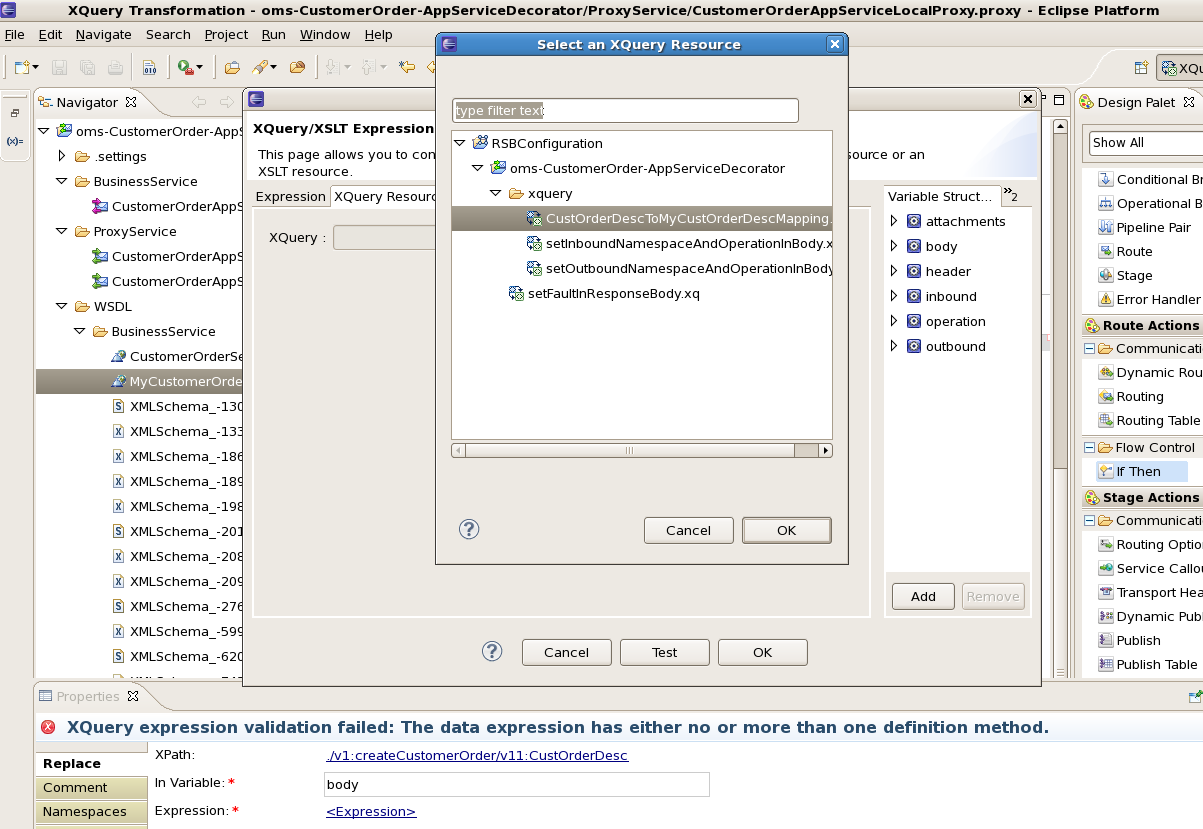Open the Show All palette dropdown
1203x829 pixels.
pyautogui.click(x=1146, y=143)
